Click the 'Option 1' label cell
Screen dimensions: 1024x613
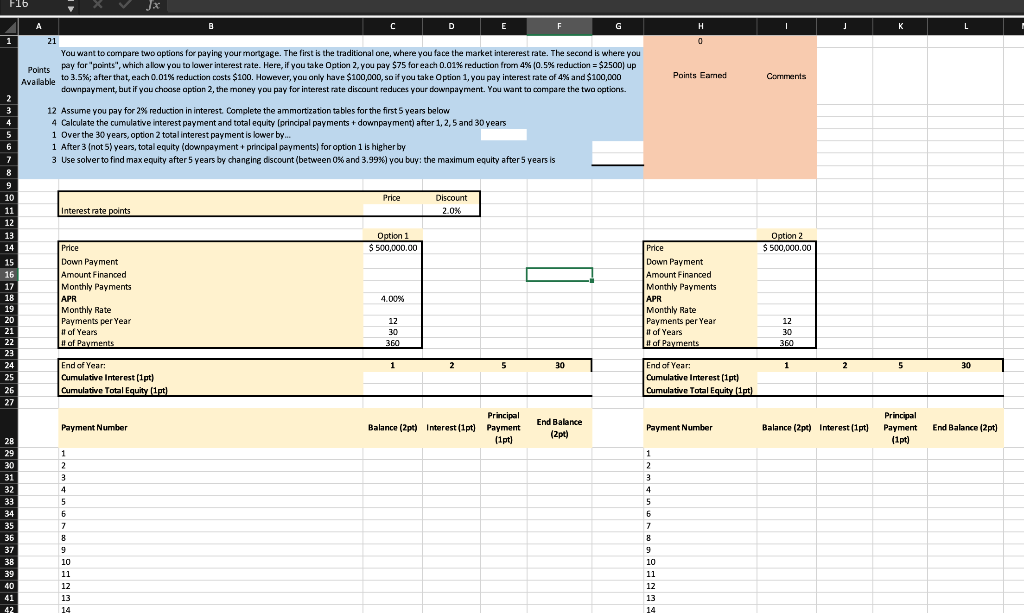coord(392,235)
